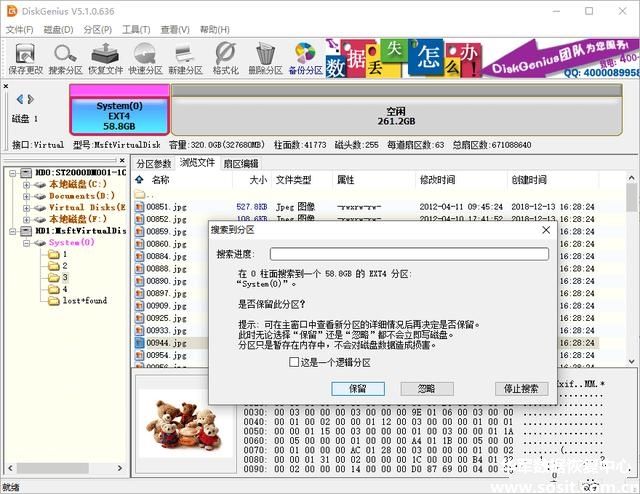The image size is (640, 494).
Task: Click the 停止搜索 button
Action: coord(521,388)
